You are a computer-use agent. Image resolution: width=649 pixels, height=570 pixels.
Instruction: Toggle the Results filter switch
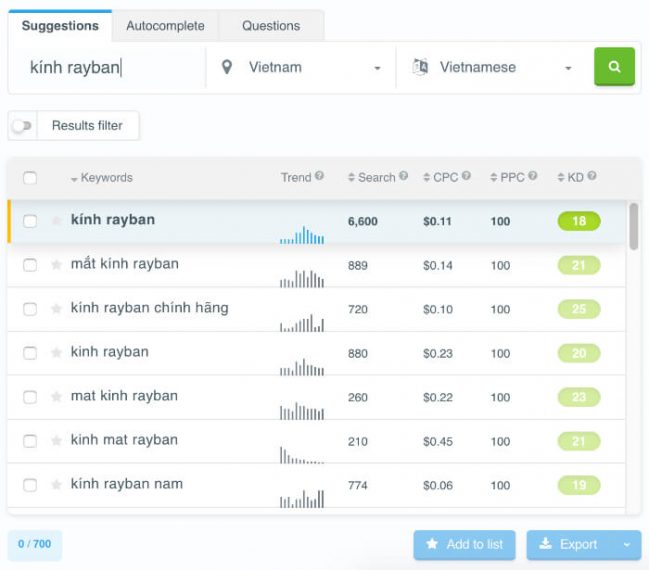(x=22, y=125)
